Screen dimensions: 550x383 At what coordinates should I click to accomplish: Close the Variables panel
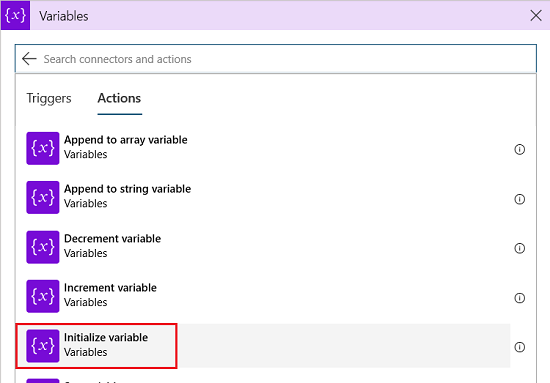point(536,15)
